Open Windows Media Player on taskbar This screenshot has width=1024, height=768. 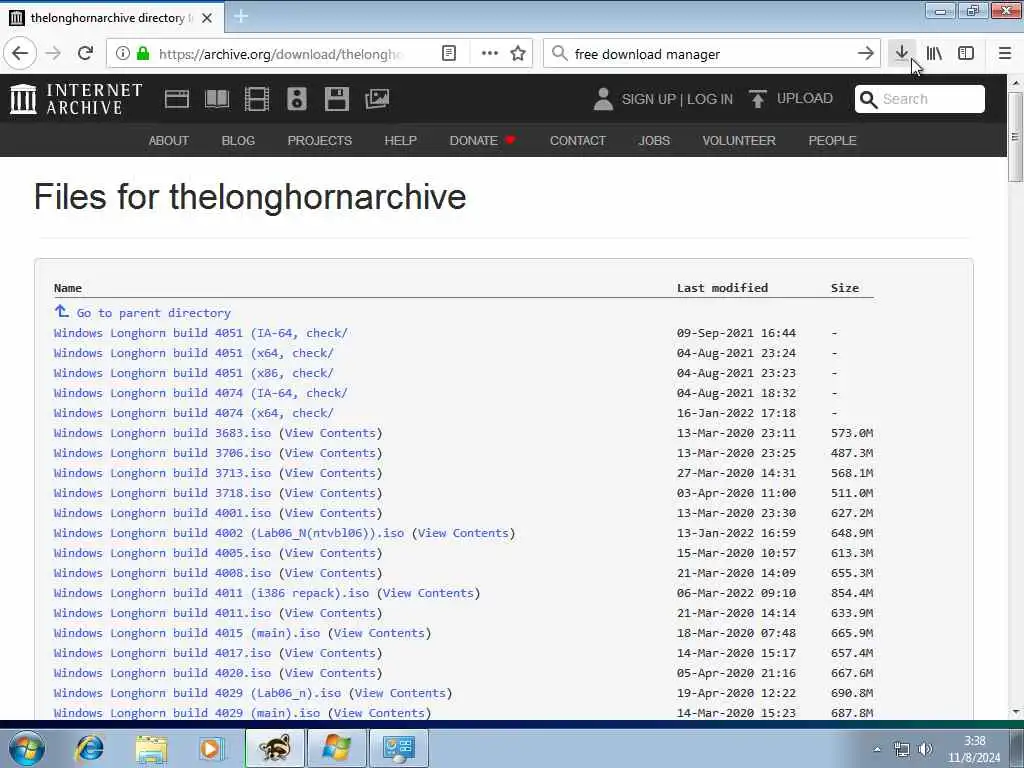pos(210,748)
